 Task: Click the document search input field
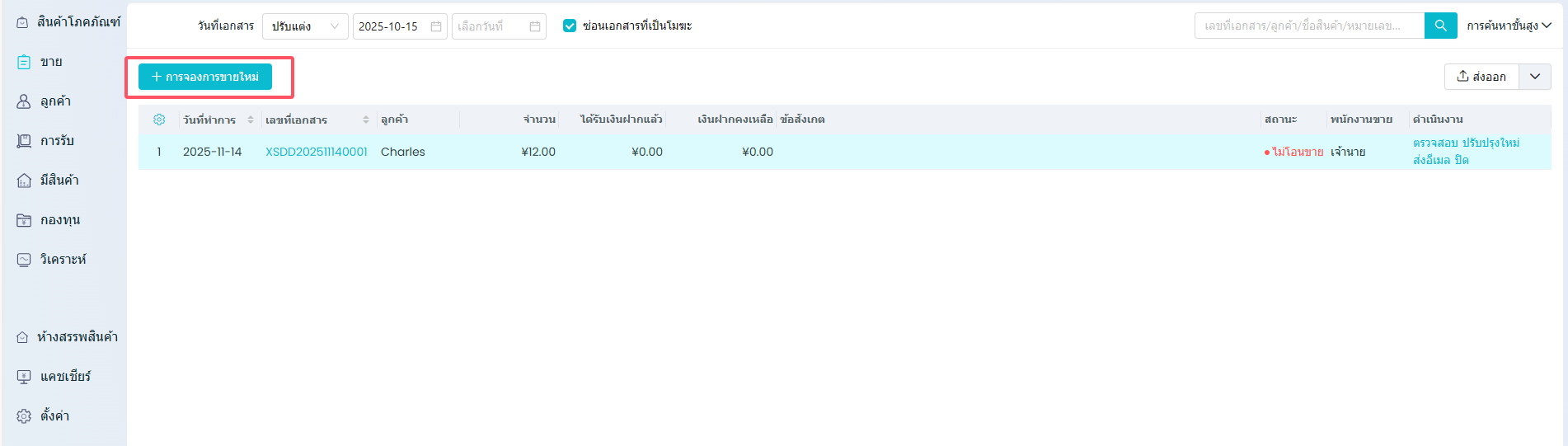1308,26
